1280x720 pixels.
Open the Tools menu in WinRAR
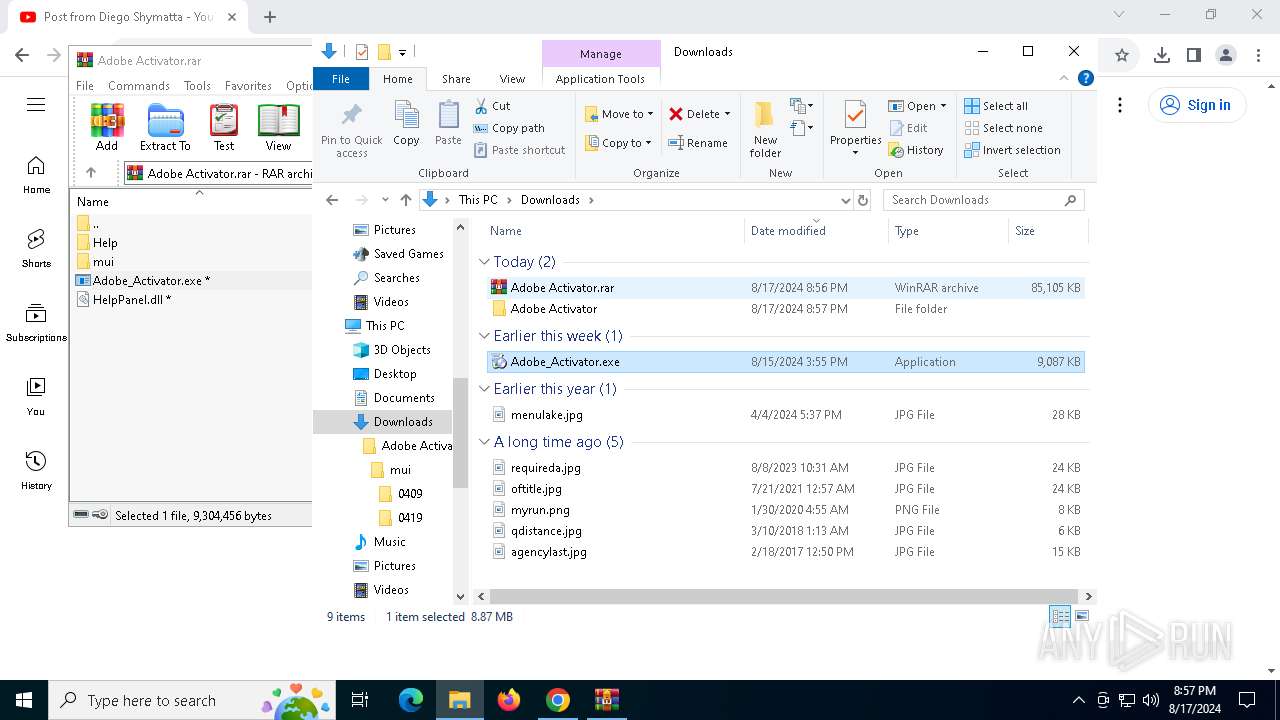197,86
